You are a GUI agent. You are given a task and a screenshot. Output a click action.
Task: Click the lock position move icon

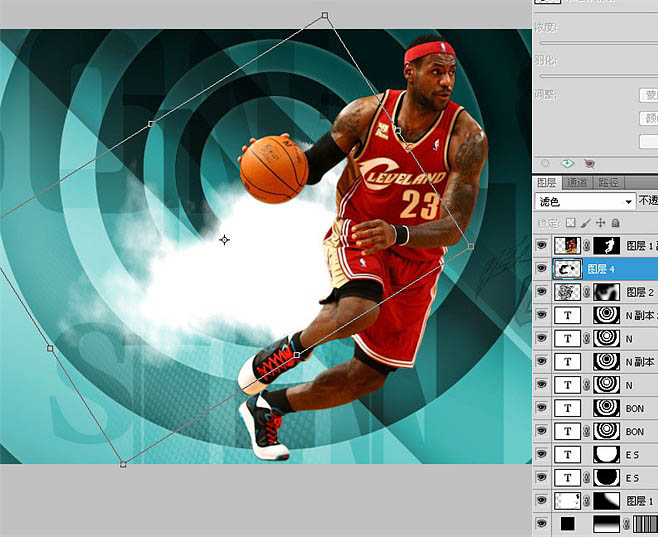601,223
